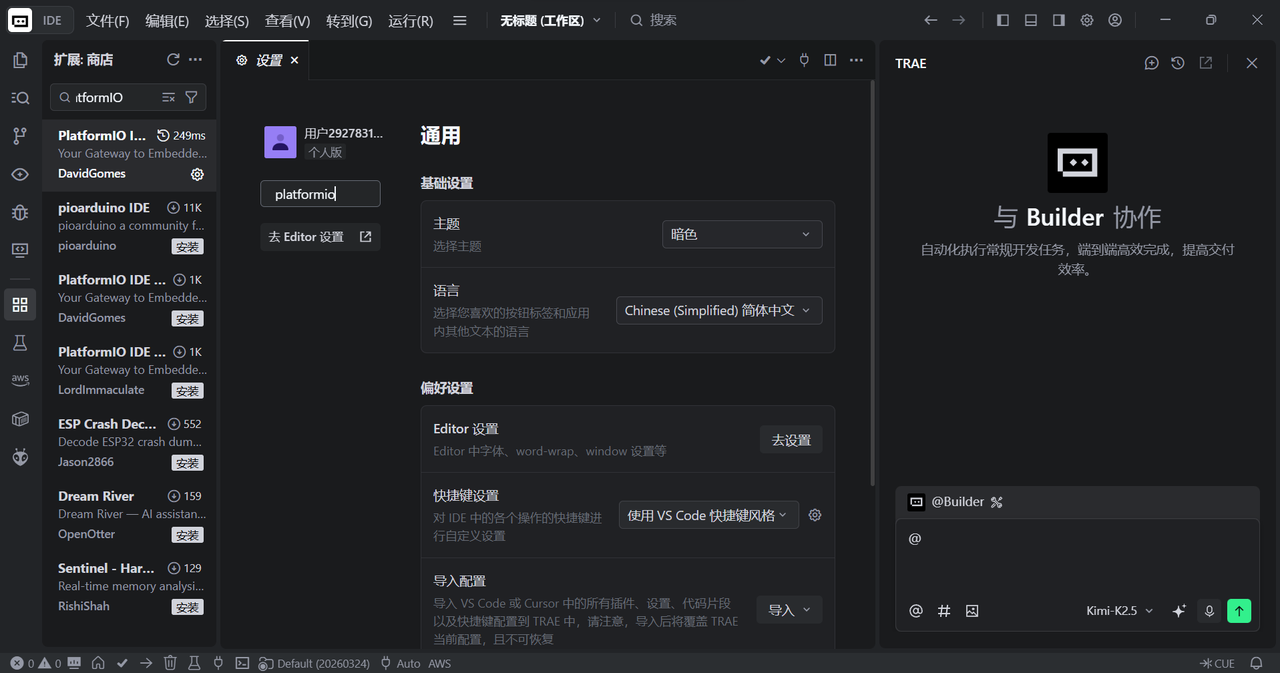Show chat history in TRAE panel
Viewport: 1280px width, 673px height.
(x=1178, y=63)
